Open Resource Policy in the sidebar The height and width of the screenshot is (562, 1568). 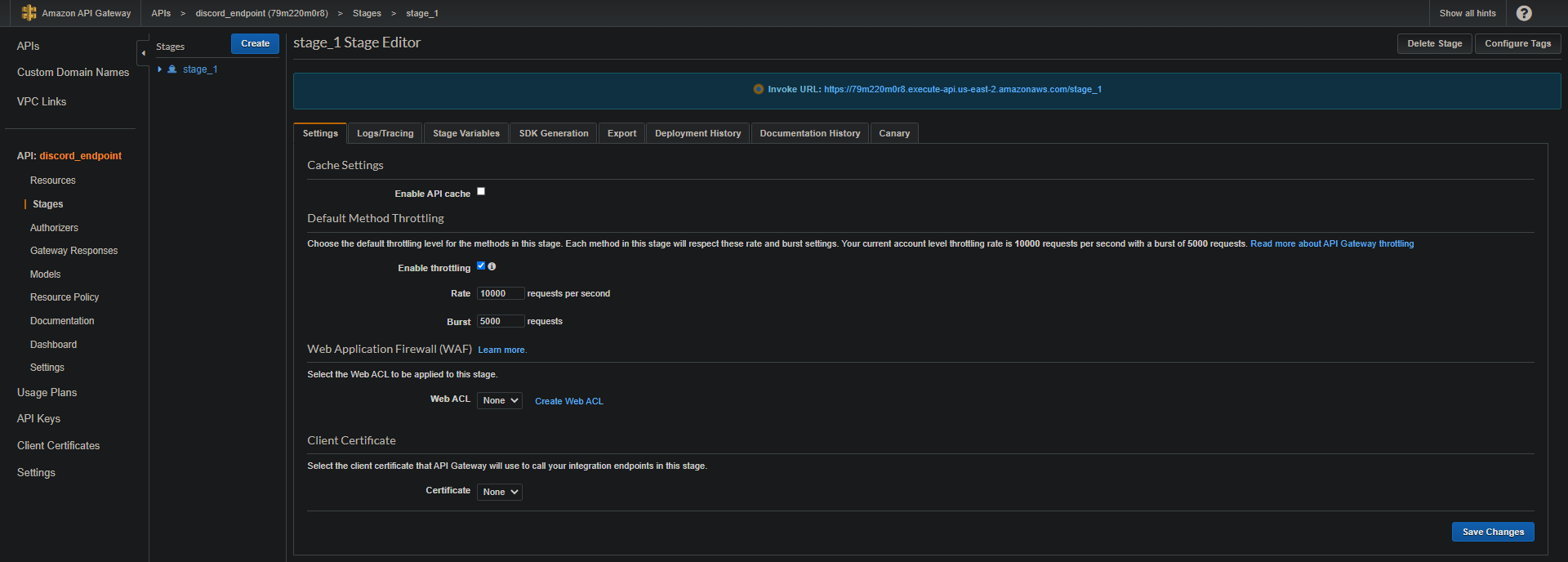pos(65,297)
